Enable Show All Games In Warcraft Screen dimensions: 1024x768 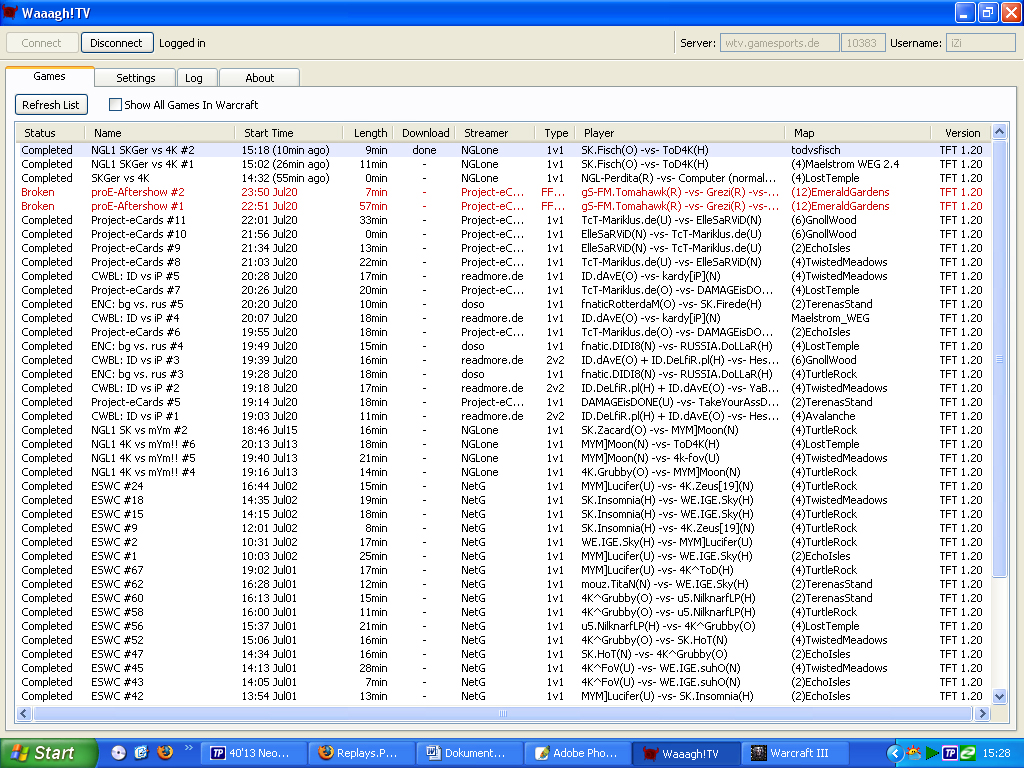tap(115, 104)
